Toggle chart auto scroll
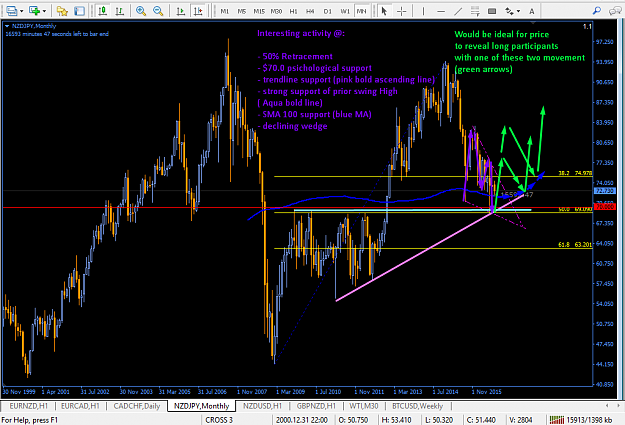 181,11
